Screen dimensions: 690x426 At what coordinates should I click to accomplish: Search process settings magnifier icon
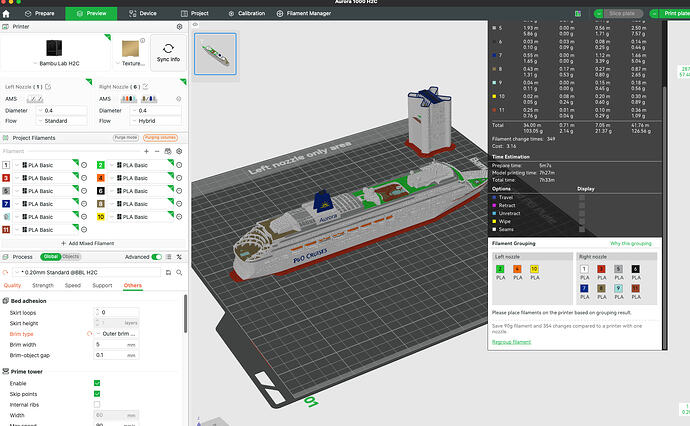tap(179, 273)
